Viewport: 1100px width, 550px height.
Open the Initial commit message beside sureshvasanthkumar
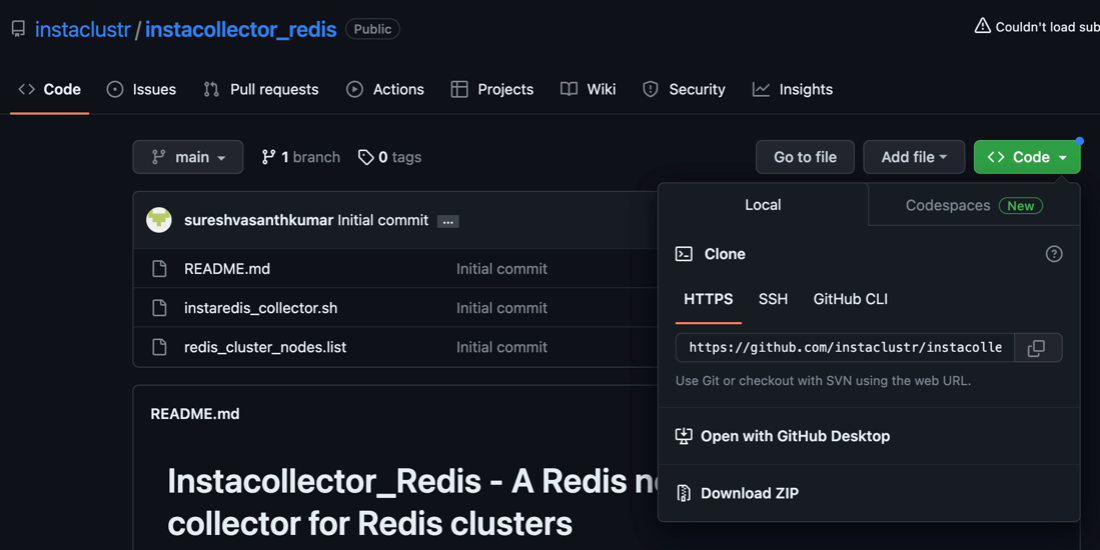383,220
